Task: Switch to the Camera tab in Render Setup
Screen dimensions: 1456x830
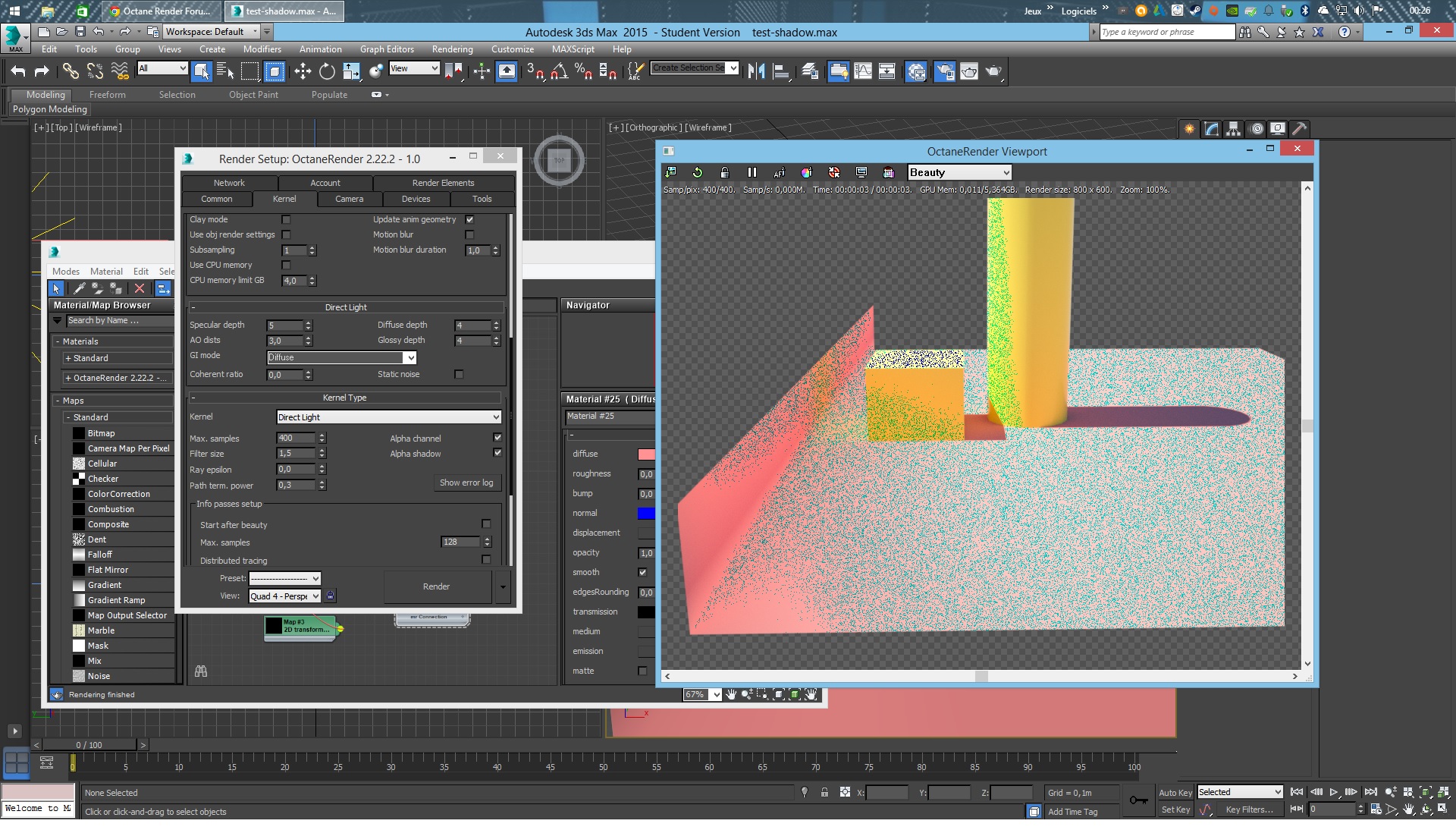Action: pyautogui.click(x=349, y=199)
